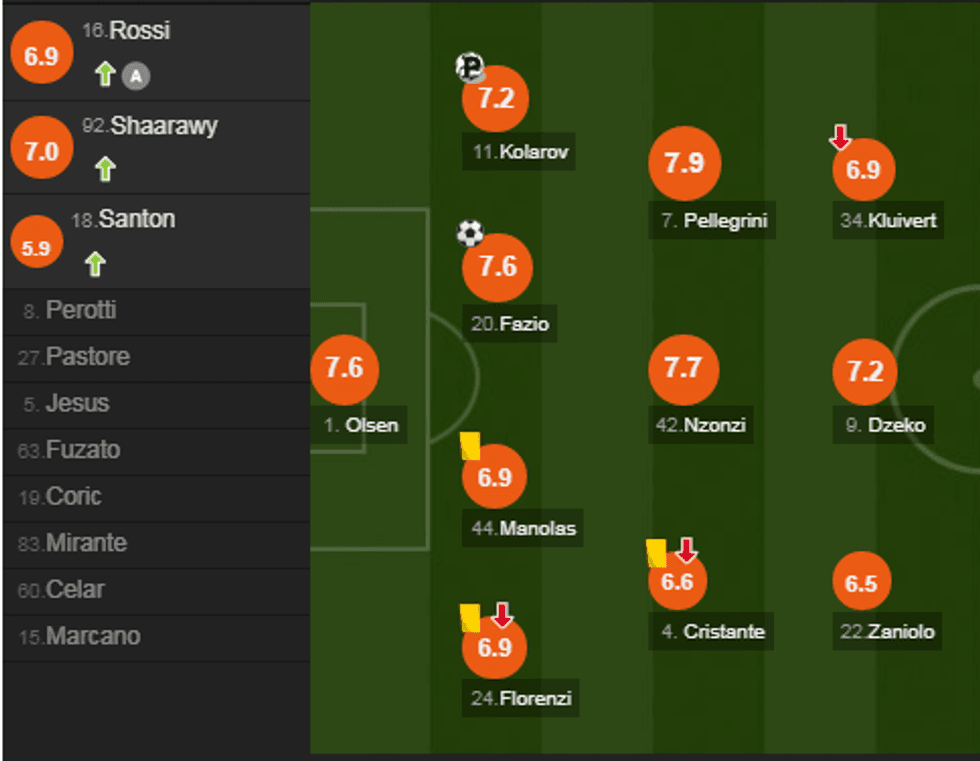Select Olsen's 7.6 goalkeeper rating badge

click(x=344, y=367)
